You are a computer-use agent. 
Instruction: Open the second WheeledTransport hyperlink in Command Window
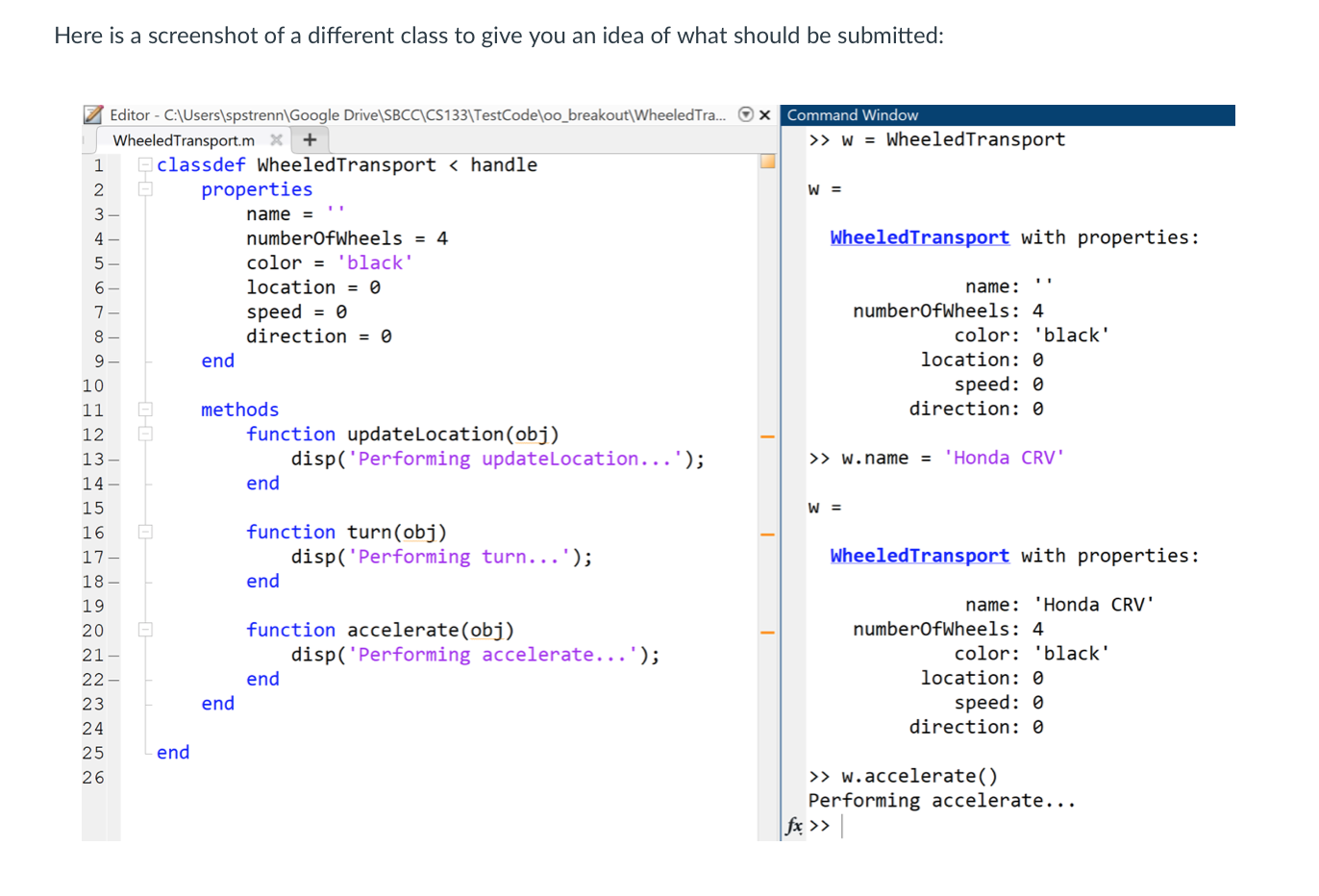tap(919, 556)
